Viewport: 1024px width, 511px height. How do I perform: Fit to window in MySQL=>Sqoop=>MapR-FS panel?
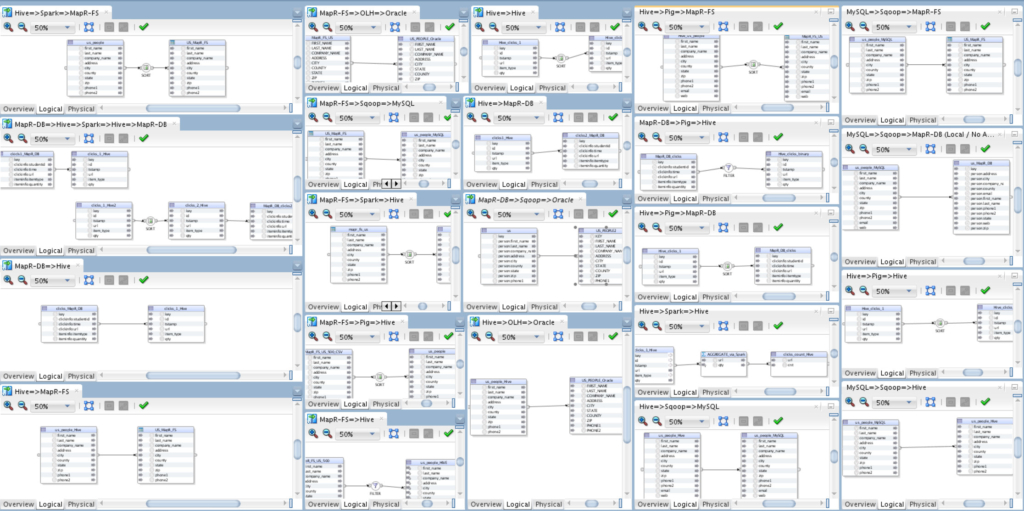(931, 26)
